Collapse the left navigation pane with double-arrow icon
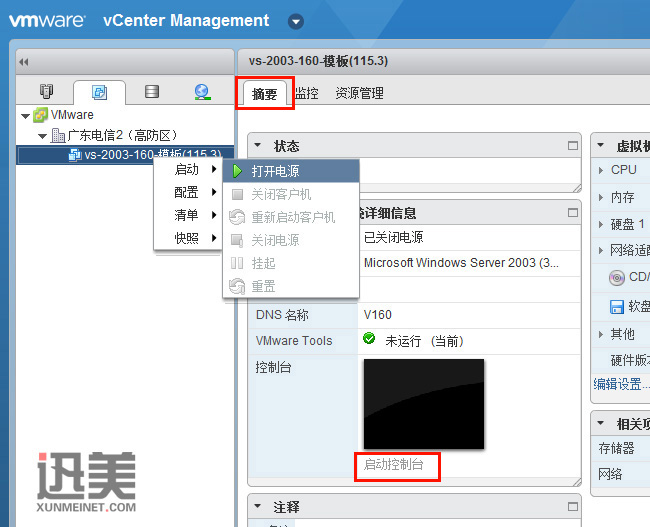Screen dimensions: 650x527 pos(24,62)
